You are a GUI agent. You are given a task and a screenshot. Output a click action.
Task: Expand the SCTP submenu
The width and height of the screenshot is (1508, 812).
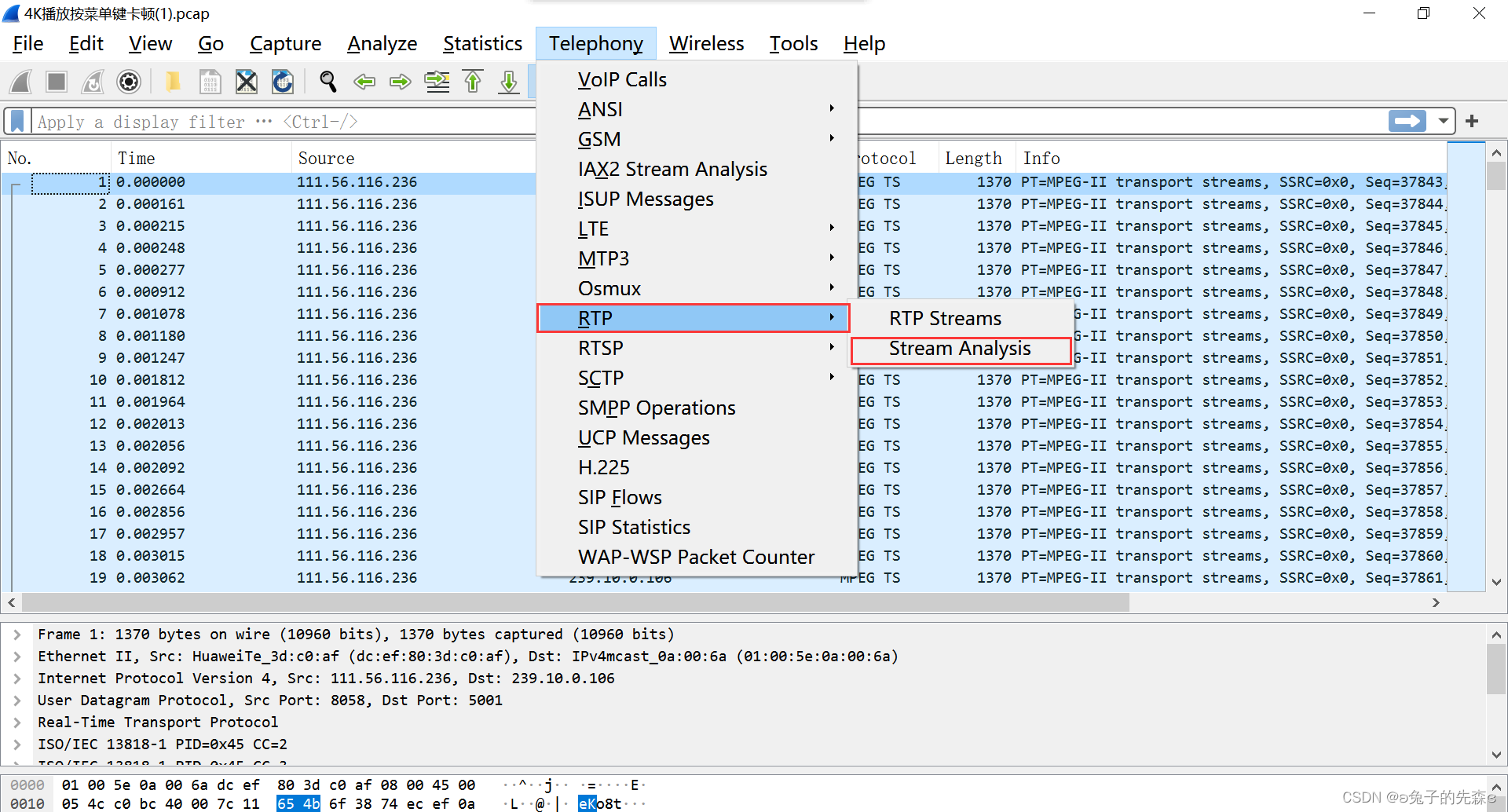(x=697, y=378)
